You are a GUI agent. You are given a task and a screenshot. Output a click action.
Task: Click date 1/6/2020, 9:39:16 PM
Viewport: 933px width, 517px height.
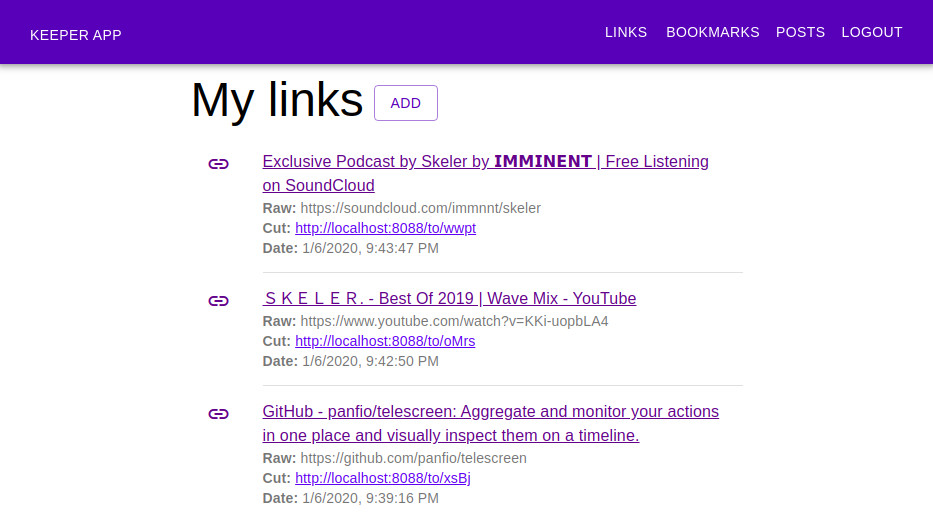coord(370,498)
